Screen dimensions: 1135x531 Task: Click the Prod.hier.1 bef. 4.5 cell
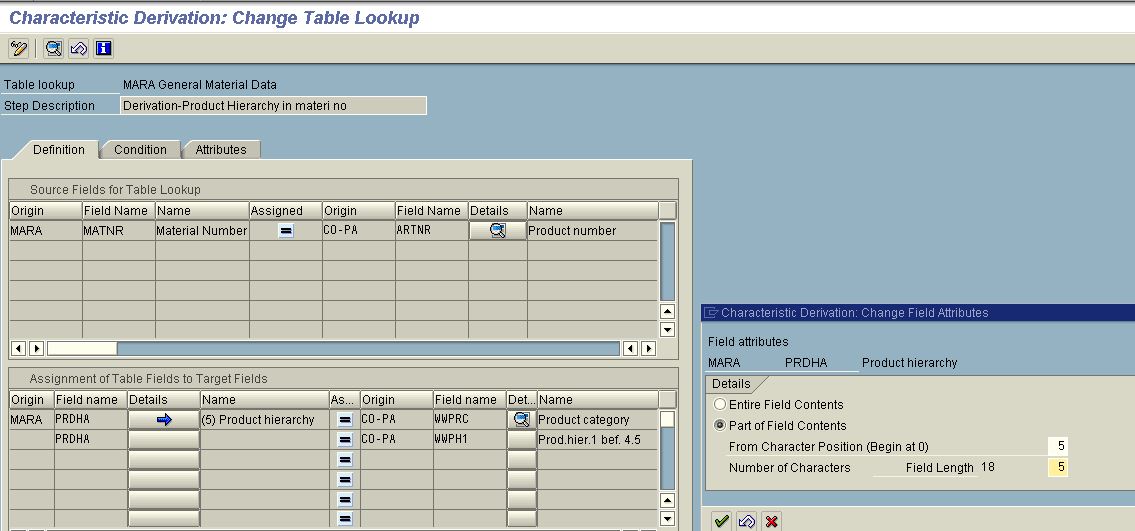(x=597, y=440)
